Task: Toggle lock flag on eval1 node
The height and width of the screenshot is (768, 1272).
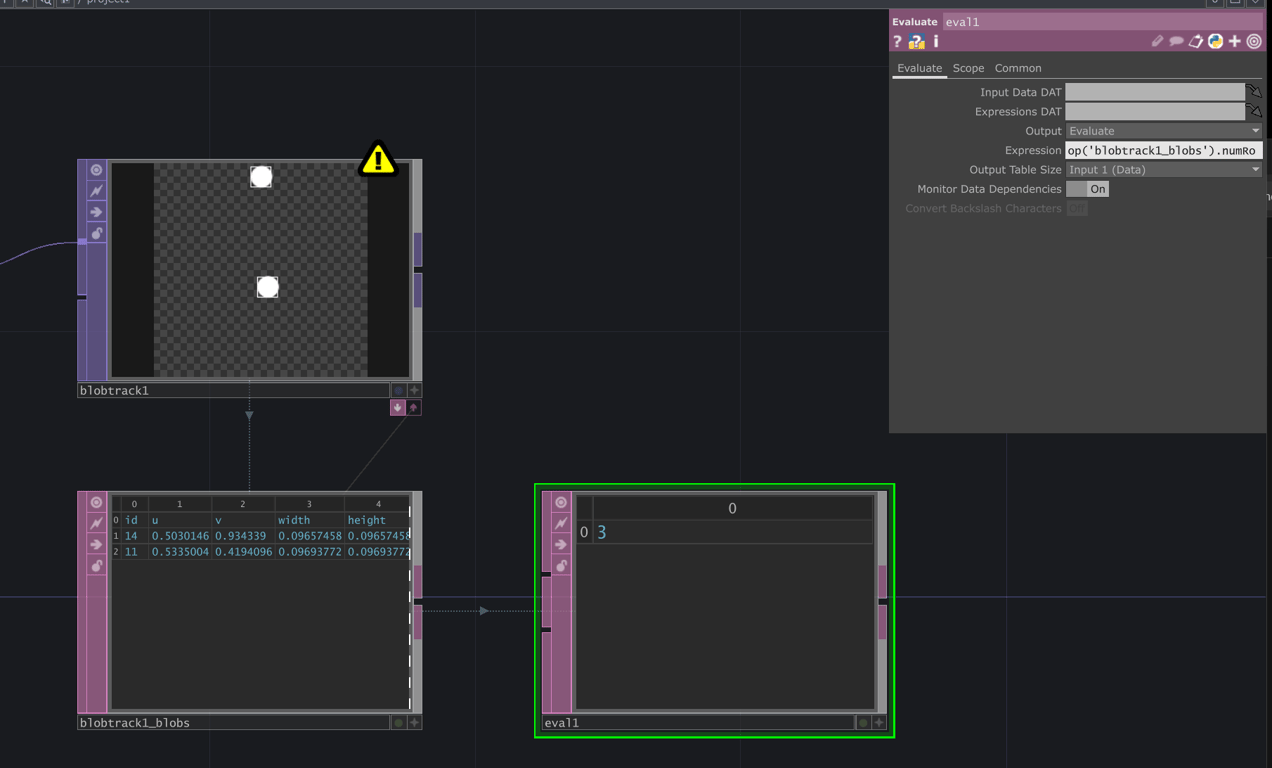Action: tap(561, 566)
